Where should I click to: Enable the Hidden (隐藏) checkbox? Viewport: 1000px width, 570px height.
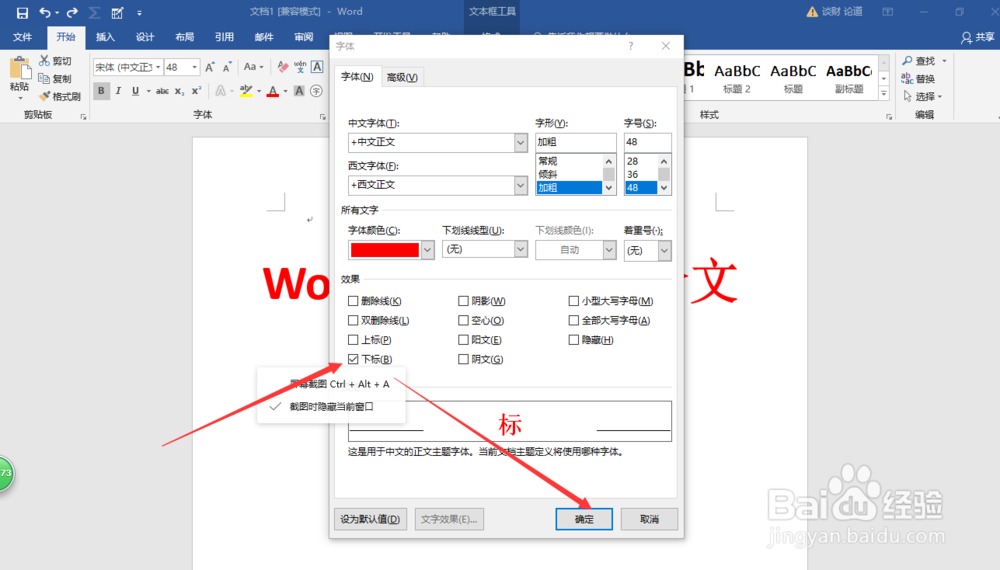coord(574,340)
